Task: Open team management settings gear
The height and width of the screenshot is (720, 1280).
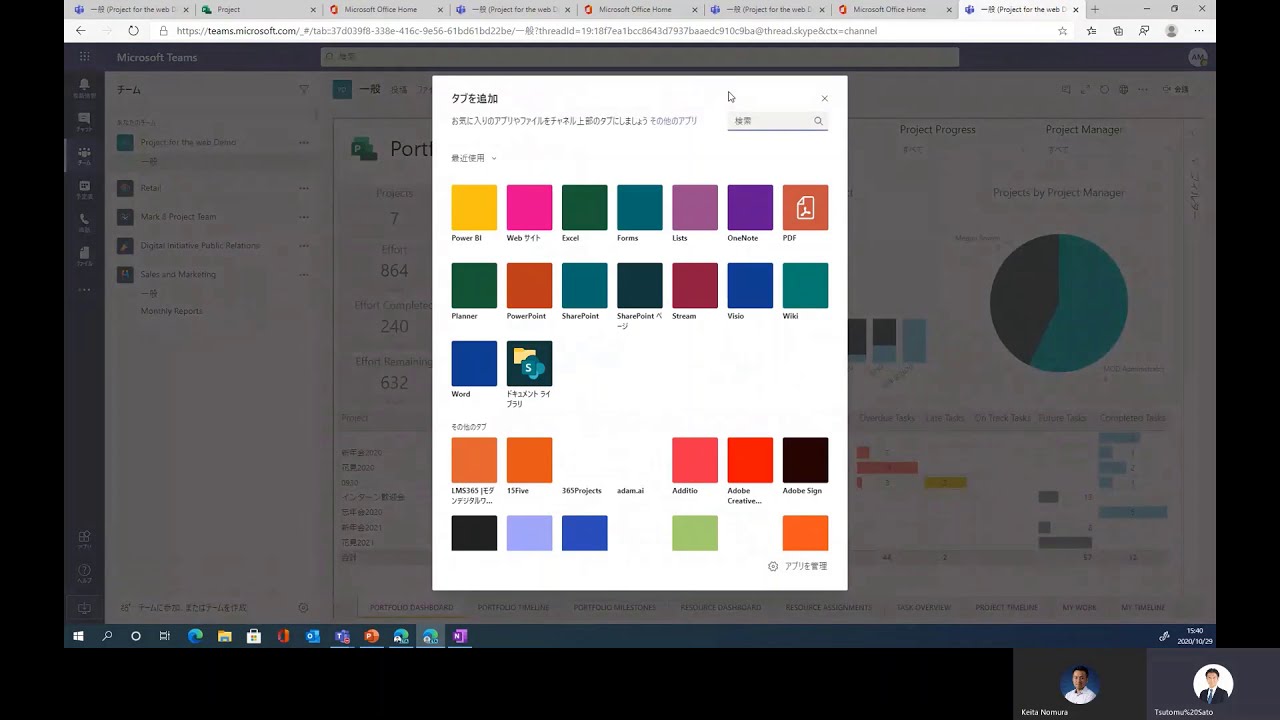Action: click(303, 607)
